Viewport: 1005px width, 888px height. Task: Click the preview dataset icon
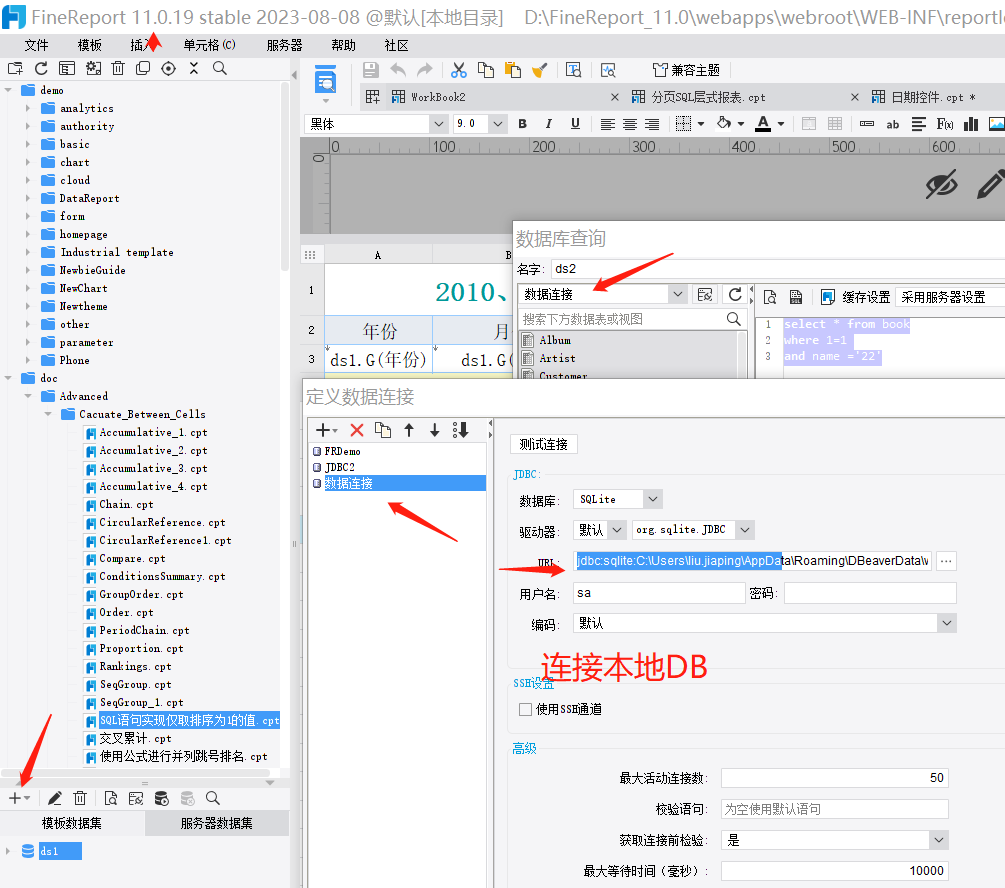[x=111, y=798]
